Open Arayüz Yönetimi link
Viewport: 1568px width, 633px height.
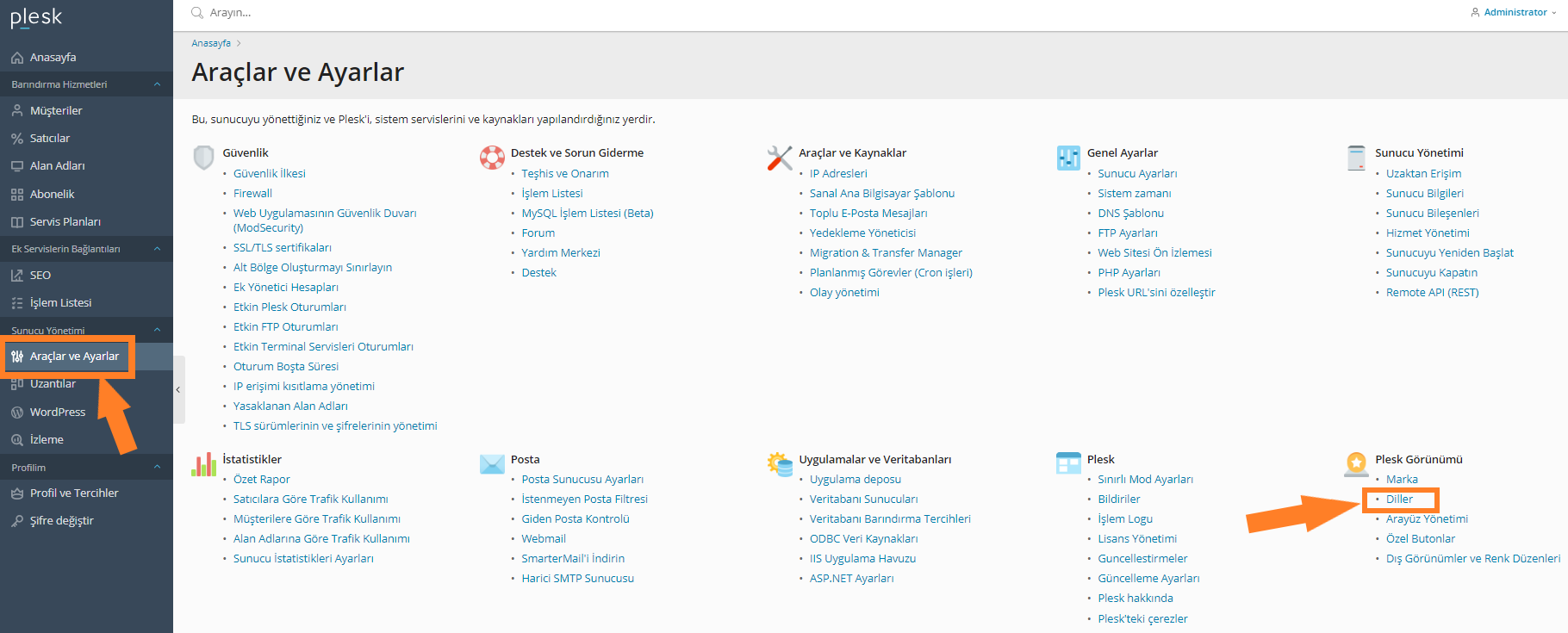pos(1427,519)
